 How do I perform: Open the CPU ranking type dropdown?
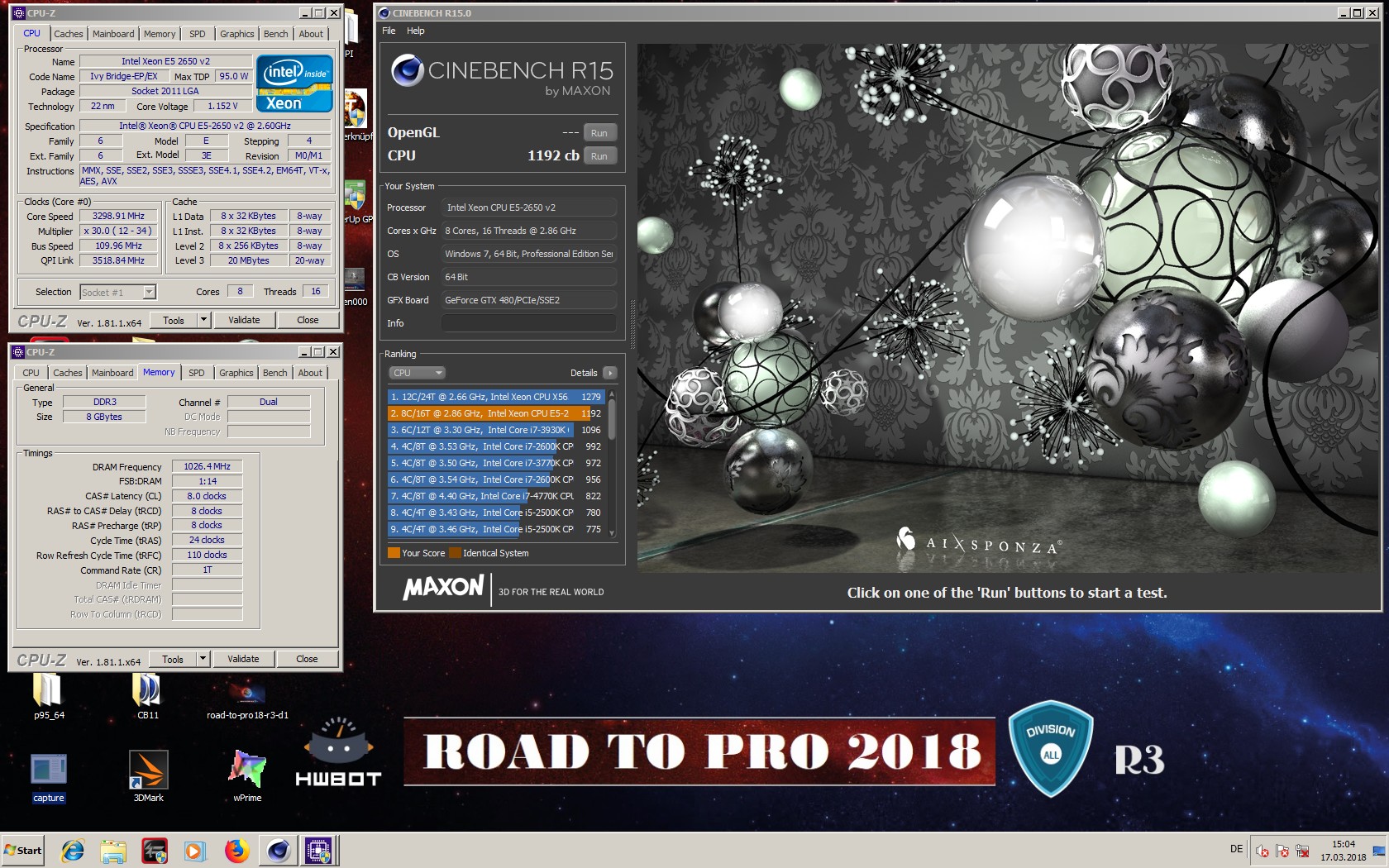[x=418, y=373]
